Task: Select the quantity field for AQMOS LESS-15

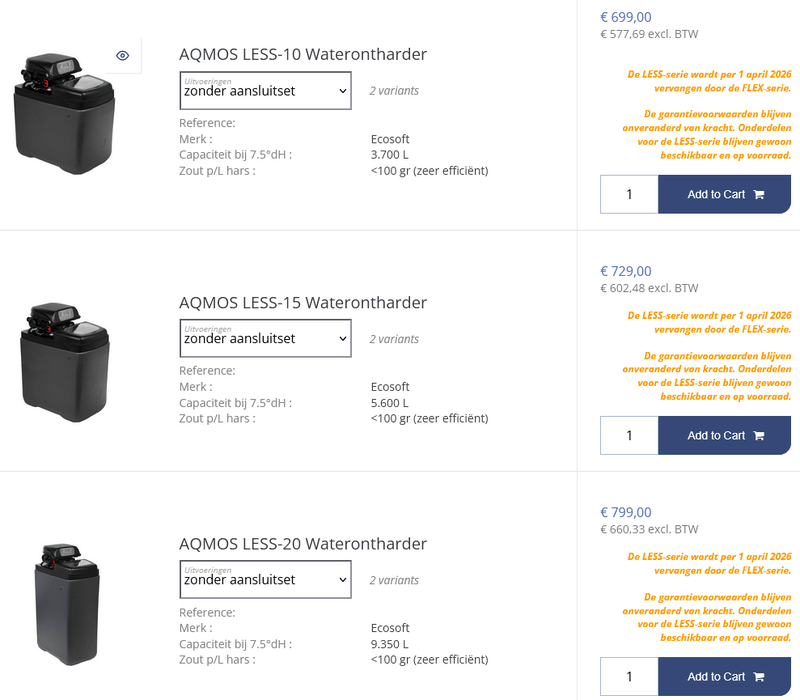Action: (x=629, y=435)
